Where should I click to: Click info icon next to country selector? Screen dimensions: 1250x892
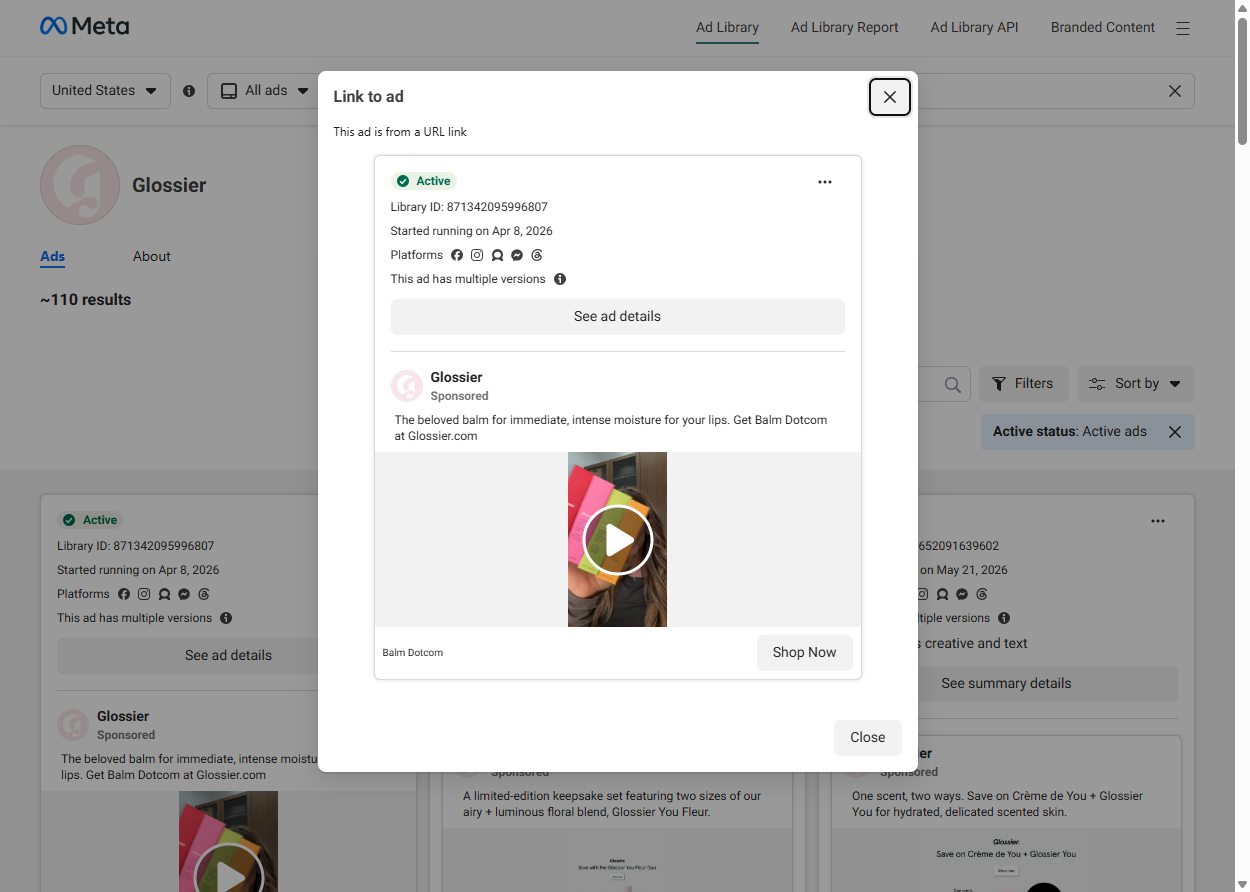click(x=189, y=91)
